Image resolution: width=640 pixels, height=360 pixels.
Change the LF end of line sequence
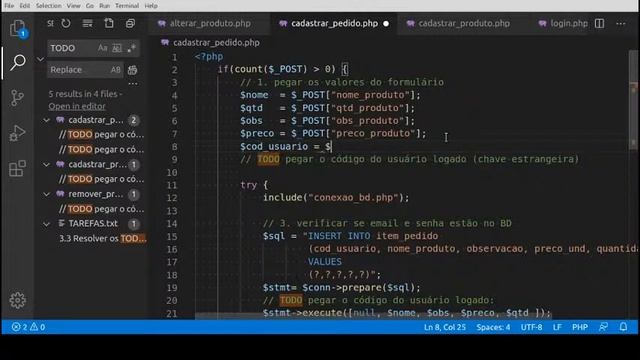[x=557, y=327]
